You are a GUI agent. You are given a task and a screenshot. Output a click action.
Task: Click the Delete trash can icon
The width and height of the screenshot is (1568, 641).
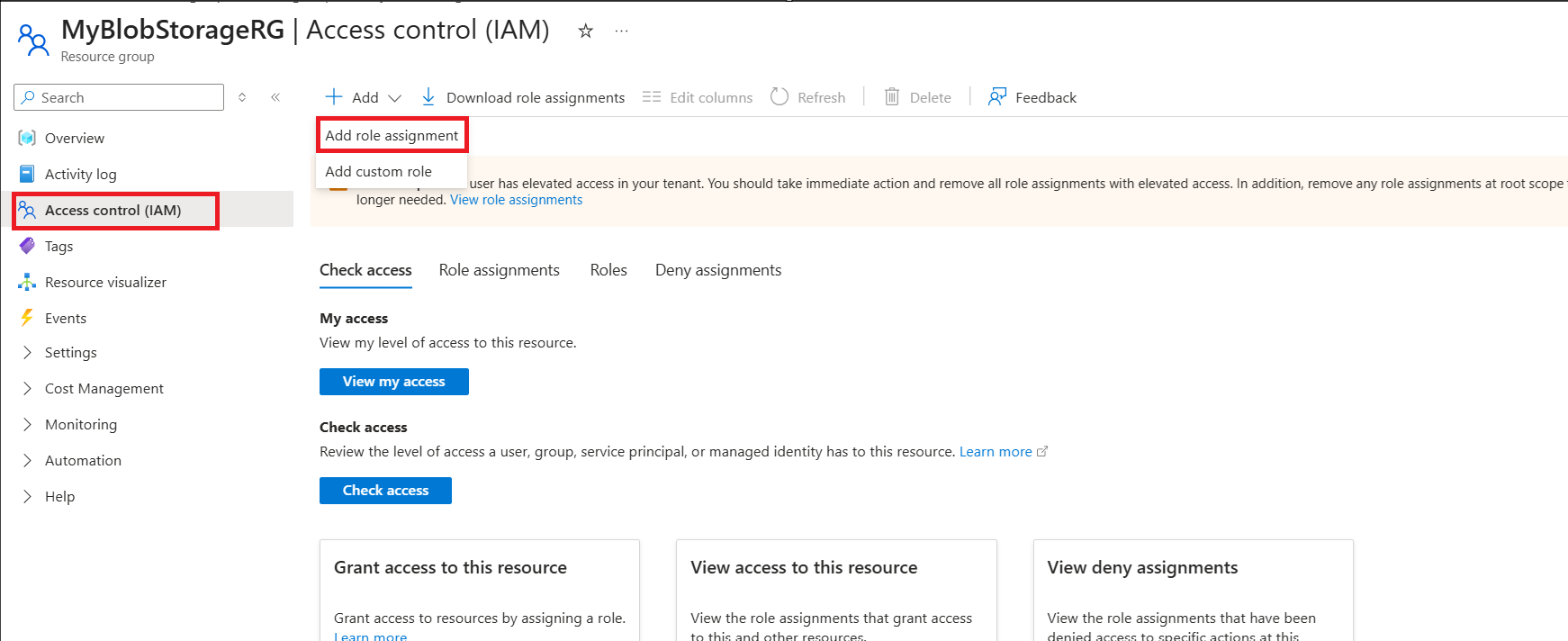(x=892, y=97)
